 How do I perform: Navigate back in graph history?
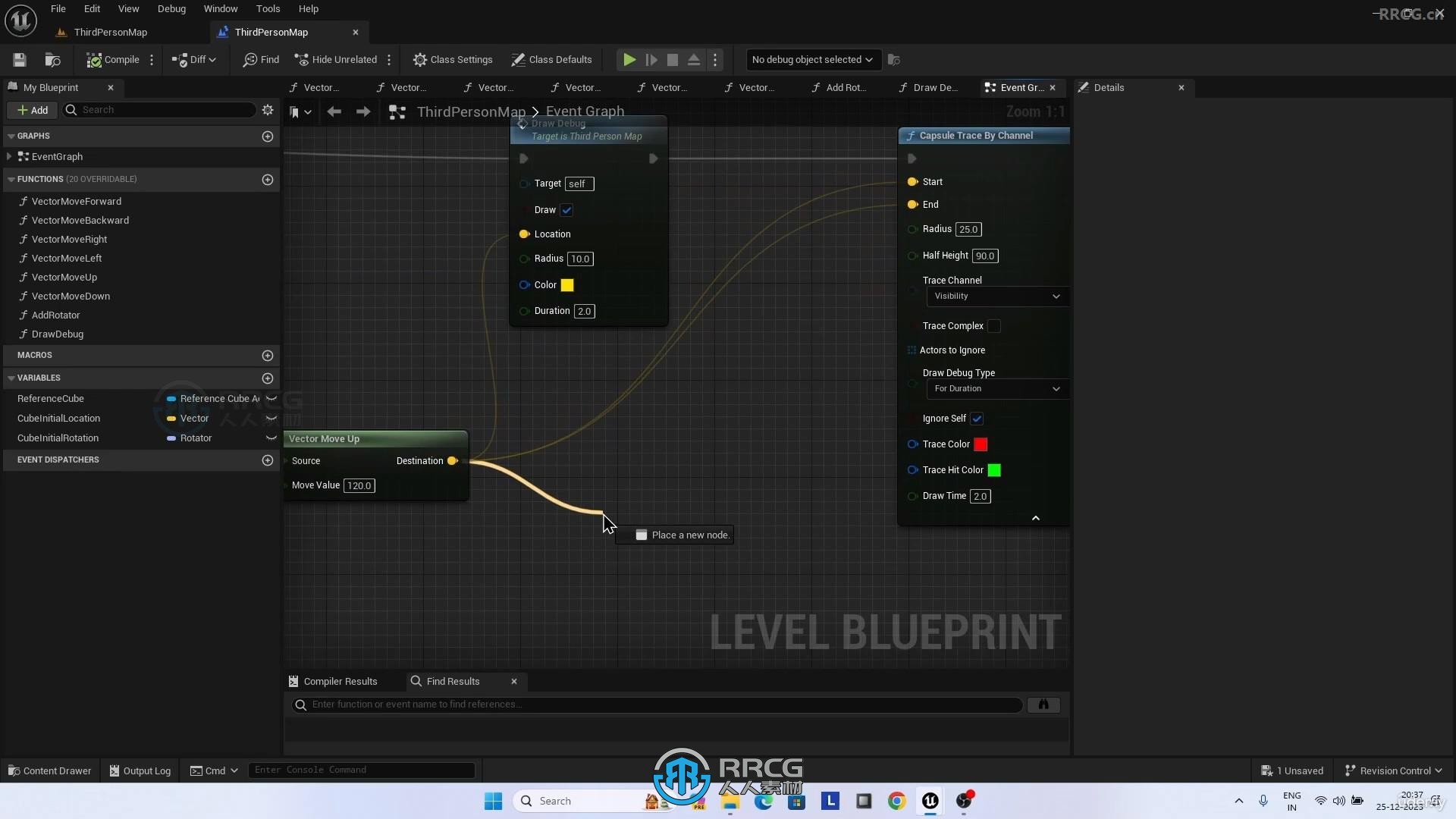click(334, 112)
